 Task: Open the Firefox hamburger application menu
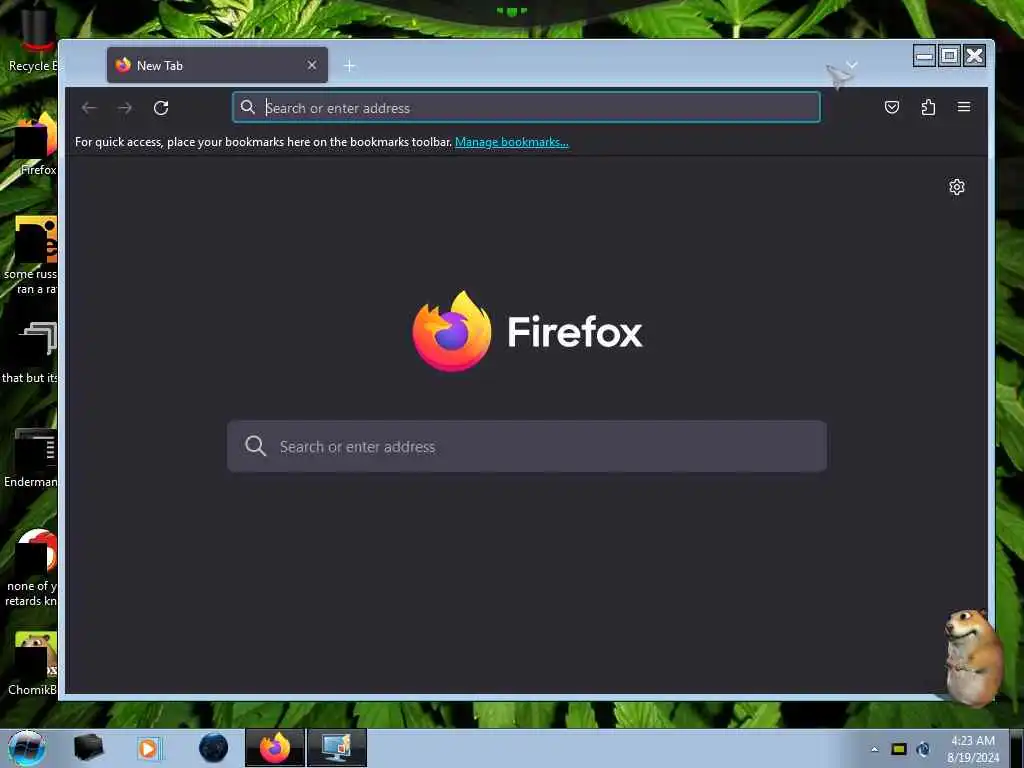[964, 107]
